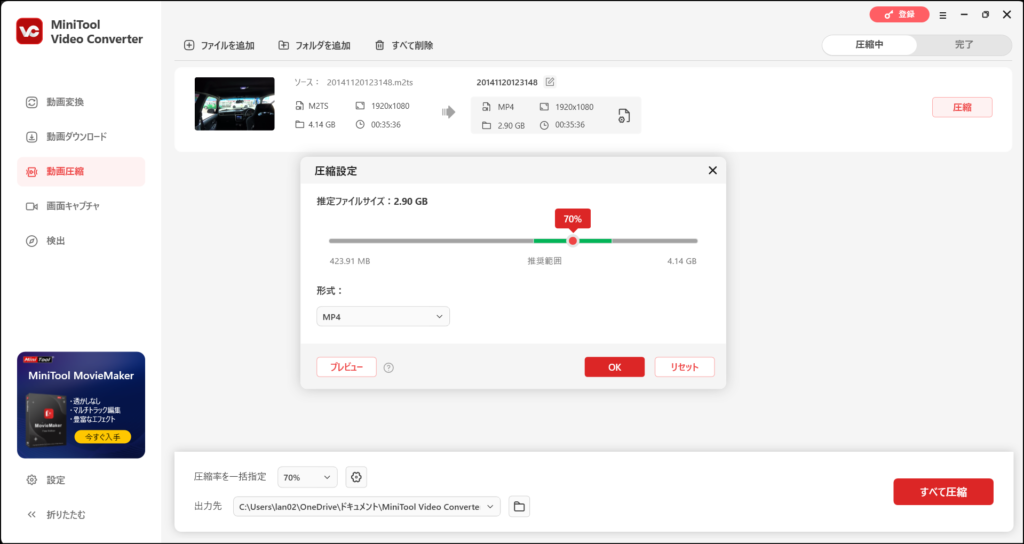Click the source name 20141120123148.m2ts
The height and width of the screenshot is (544, 1024).
pos(370,82)
